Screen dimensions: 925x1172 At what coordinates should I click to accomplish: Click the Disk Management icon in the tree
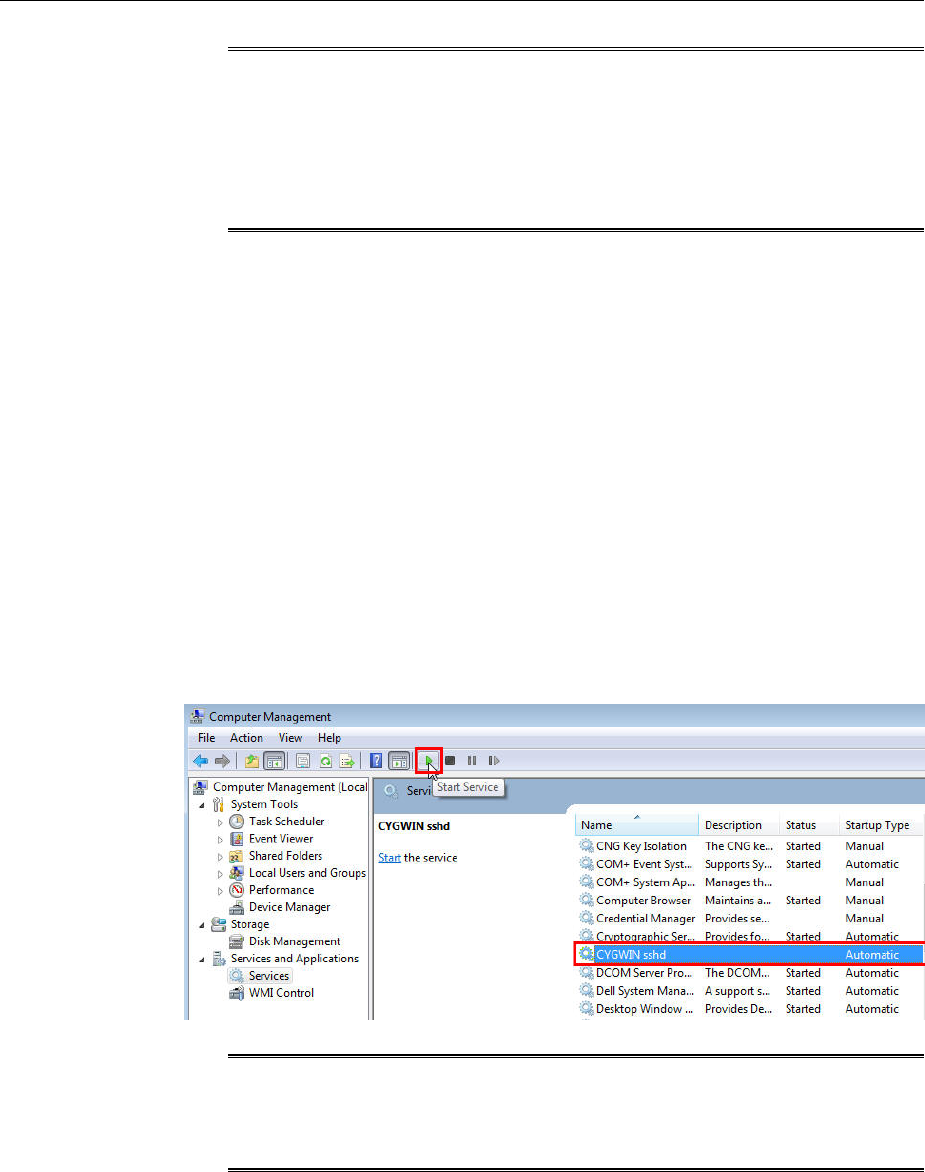[237, 941]
